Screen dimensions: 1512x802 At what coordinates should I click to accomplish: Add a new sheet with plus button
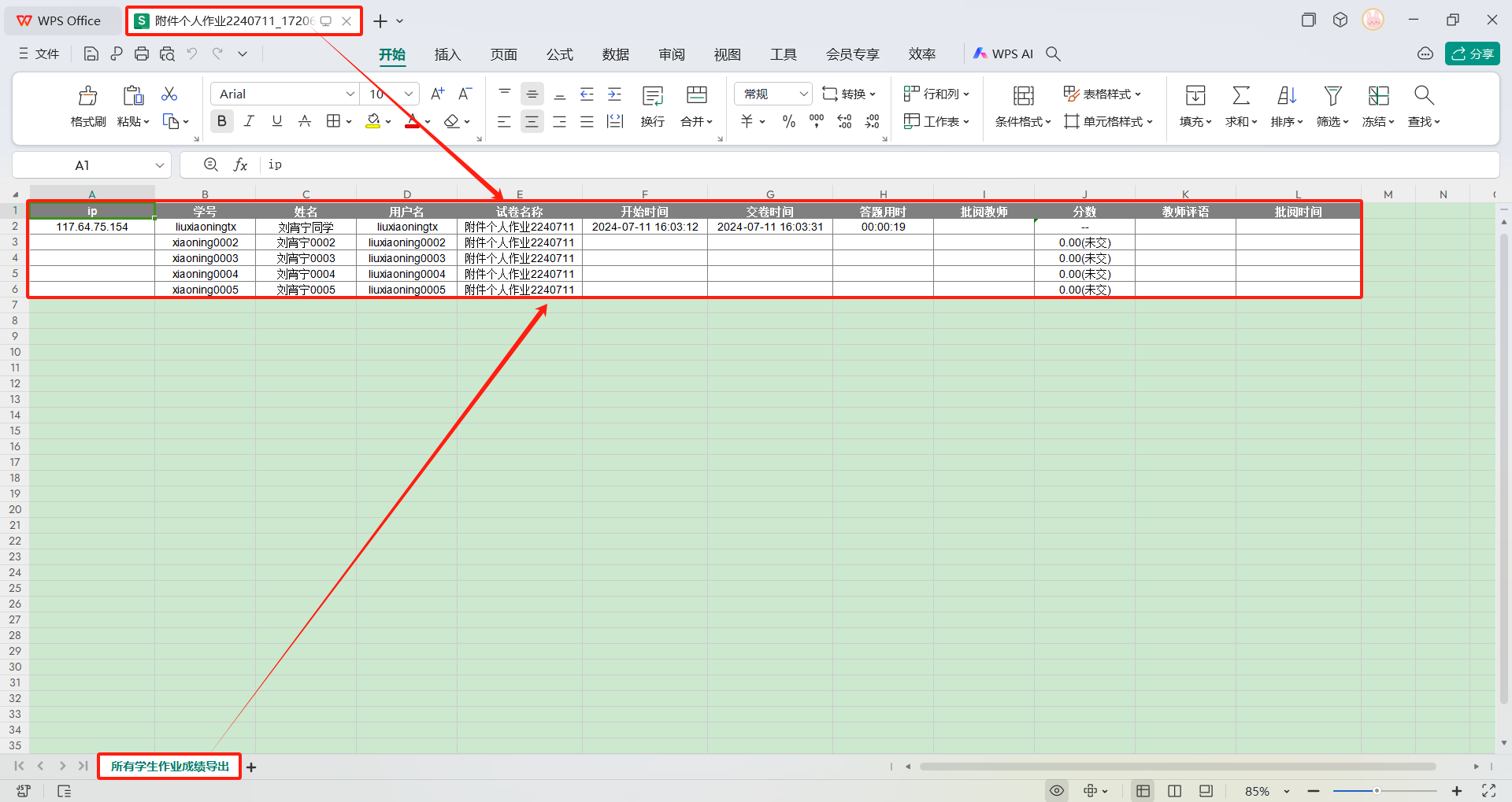[251, 767]
